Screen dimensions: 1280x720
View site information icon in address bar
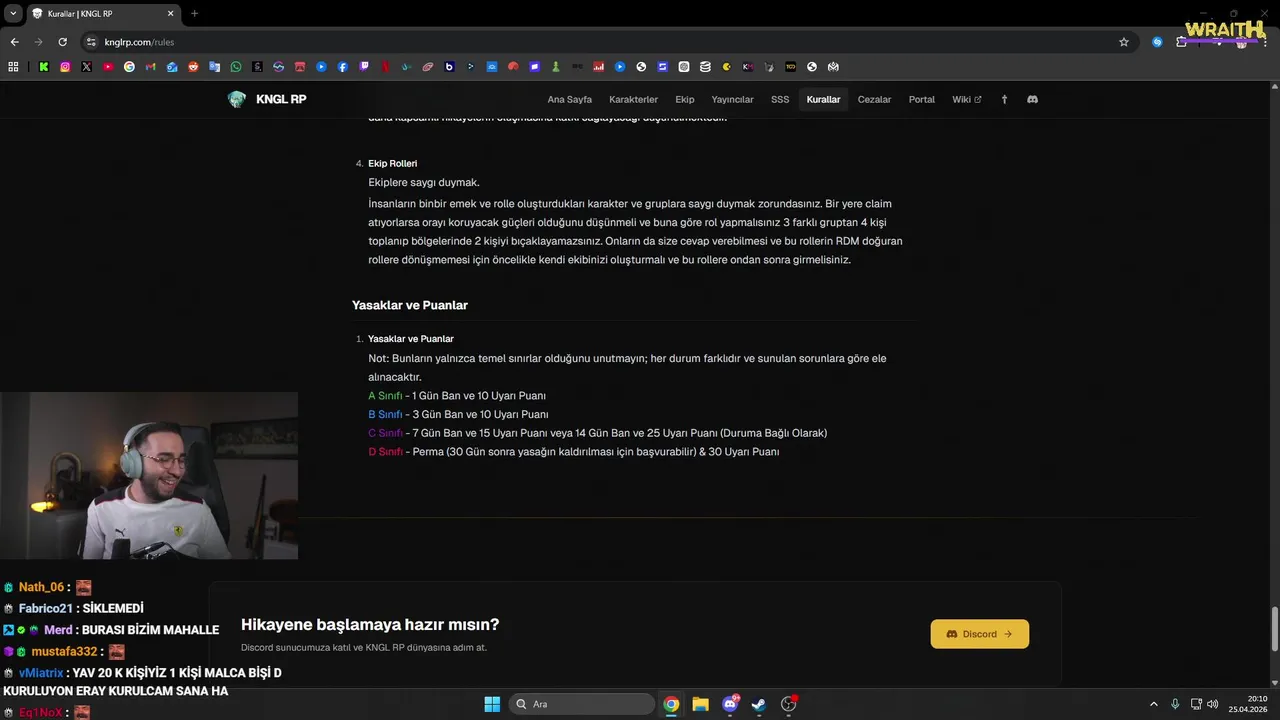91,42
